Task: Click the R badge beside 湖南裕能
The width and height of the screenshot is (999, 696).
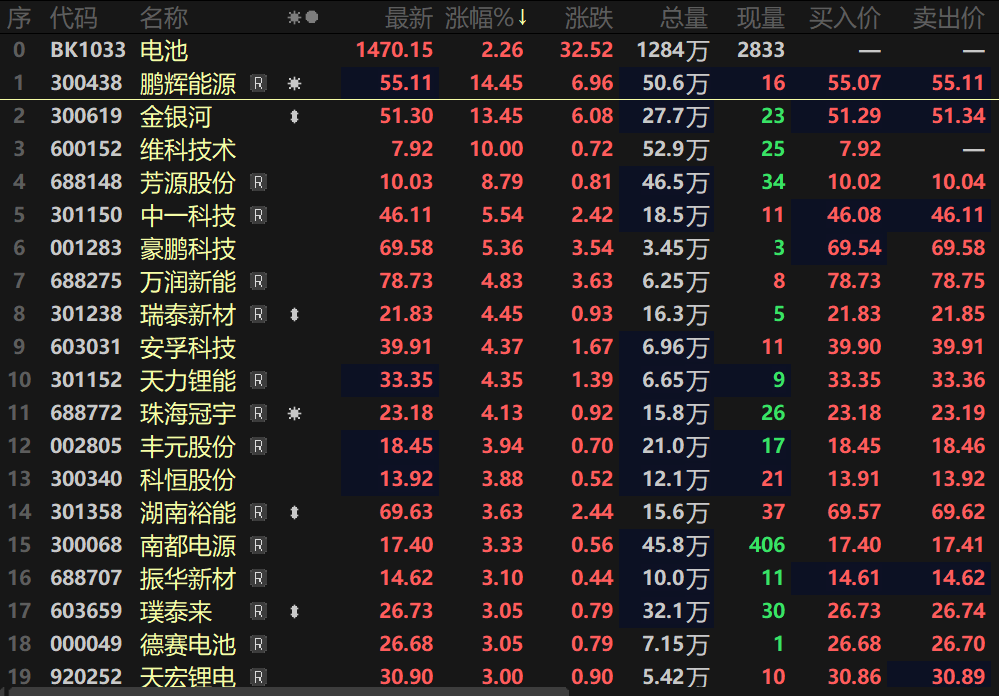Action: [258, 512]
